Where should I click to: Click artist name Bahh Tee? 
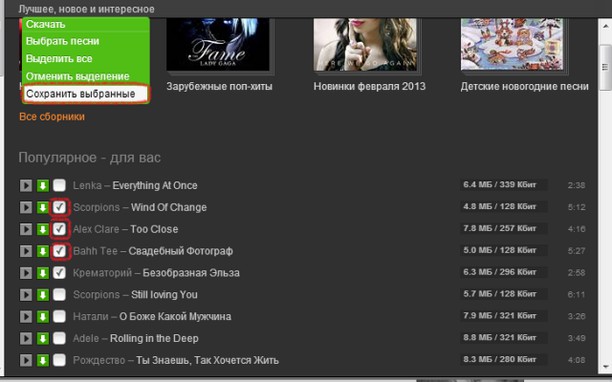click(x=95, y=251)
